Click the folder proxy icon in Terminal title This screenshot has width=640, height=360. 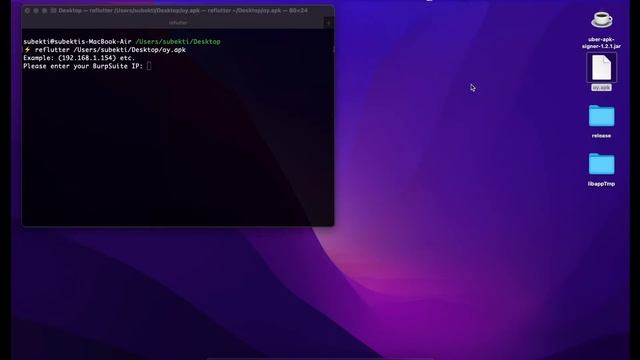pyautogui.click(x=53, y=11)
